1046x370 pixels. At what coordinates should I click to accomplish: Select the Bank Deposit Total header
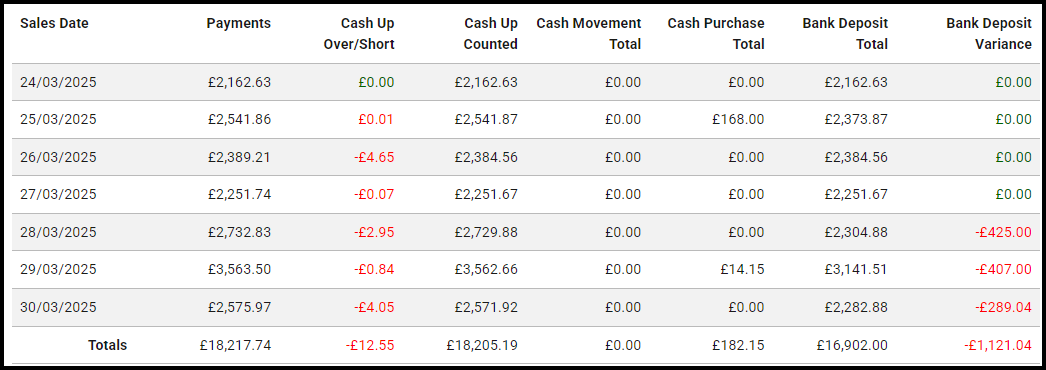click(845, 34)
